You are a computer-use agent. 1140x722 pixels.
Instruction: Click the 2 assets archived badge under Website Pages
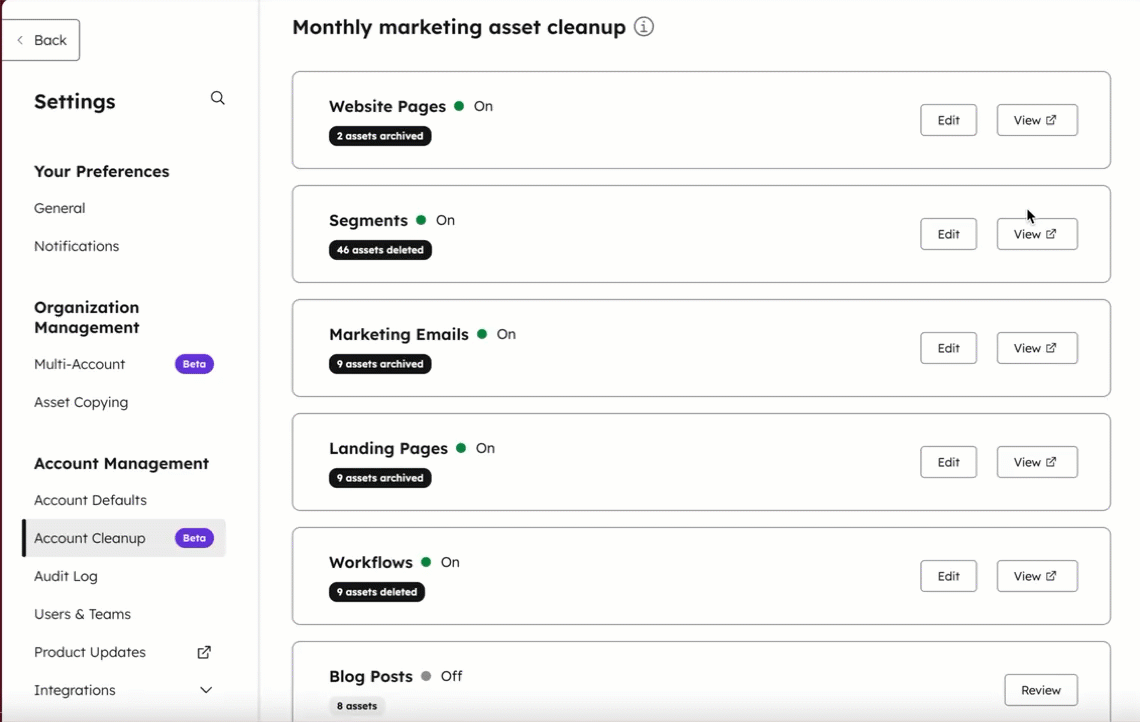click(x=380, y=136)
